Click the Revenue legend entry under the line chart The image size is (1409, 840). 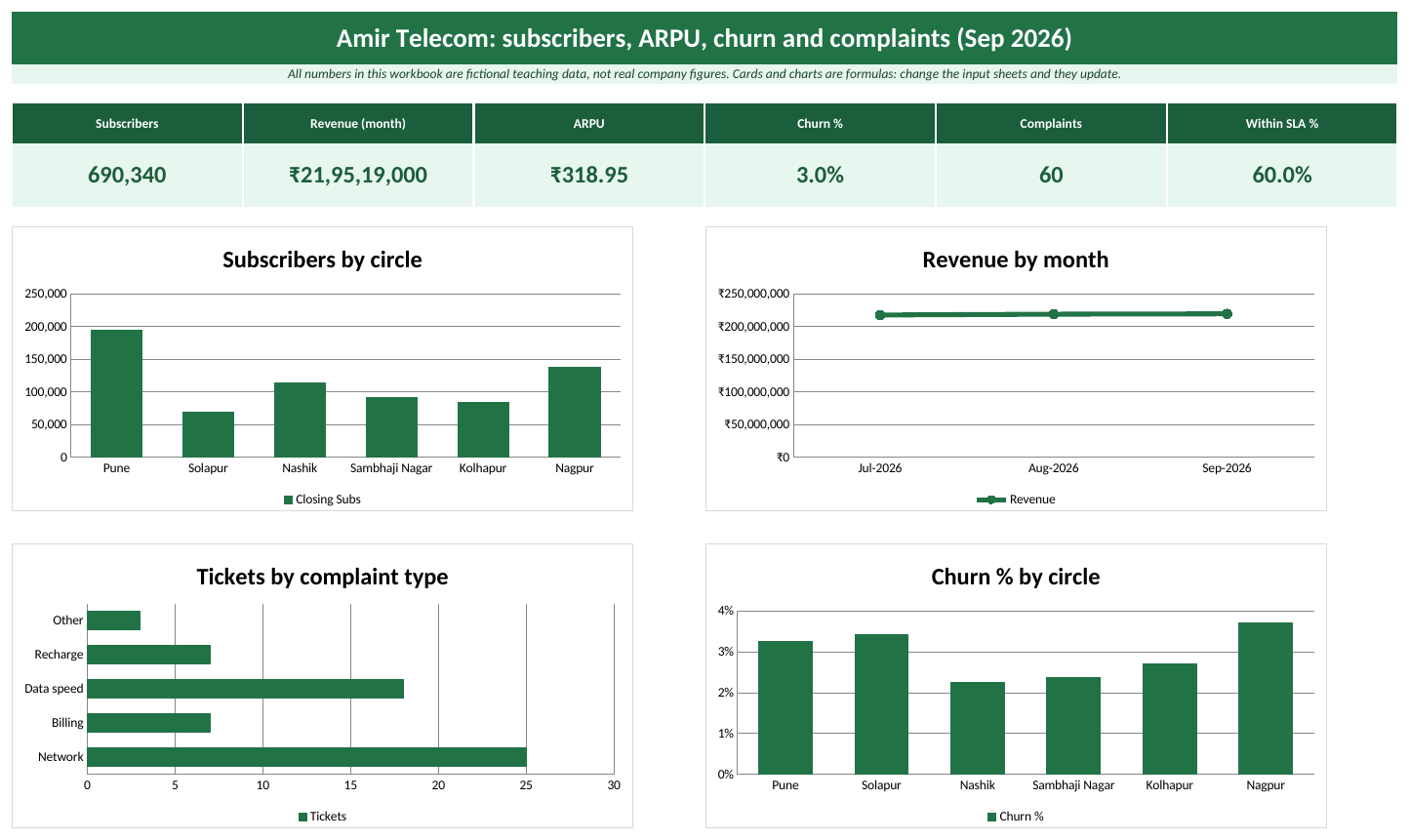click(x=1016, y=500)
